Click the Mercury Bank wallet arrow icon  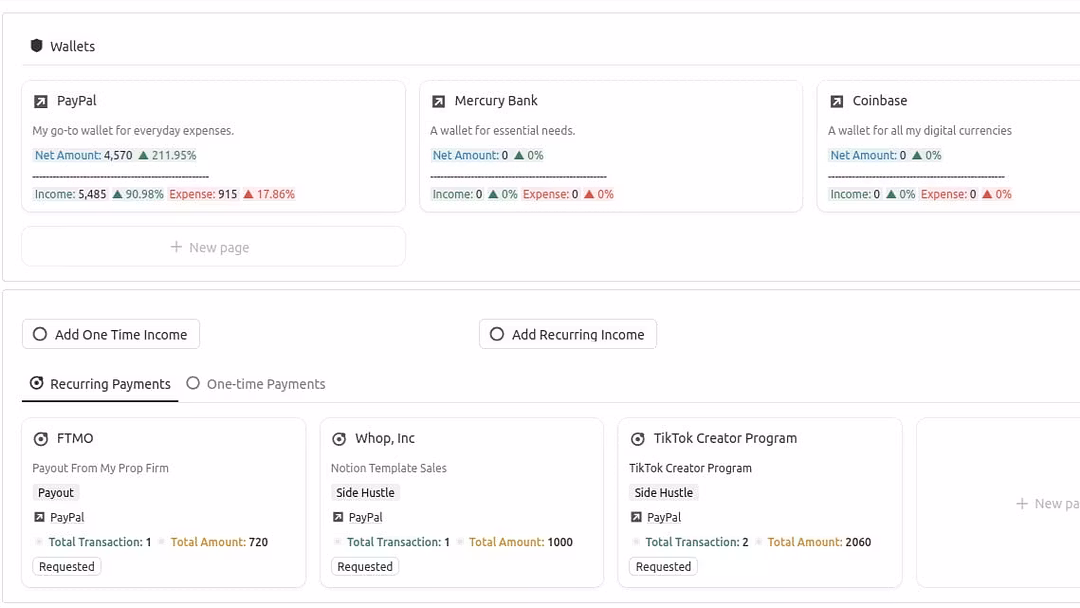[x=438, y=101]
